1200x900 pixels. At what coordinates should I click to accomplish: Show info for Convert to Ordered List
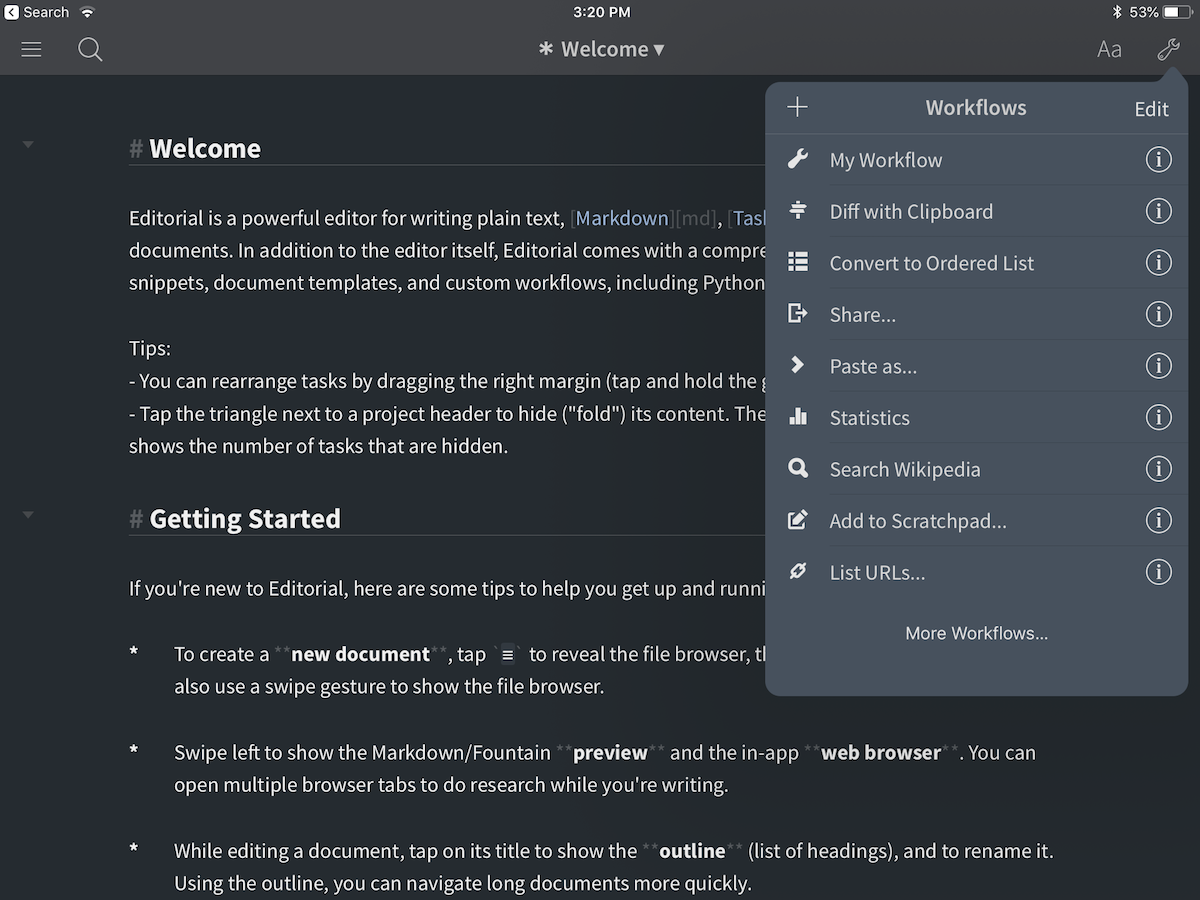coord(1158,263)
